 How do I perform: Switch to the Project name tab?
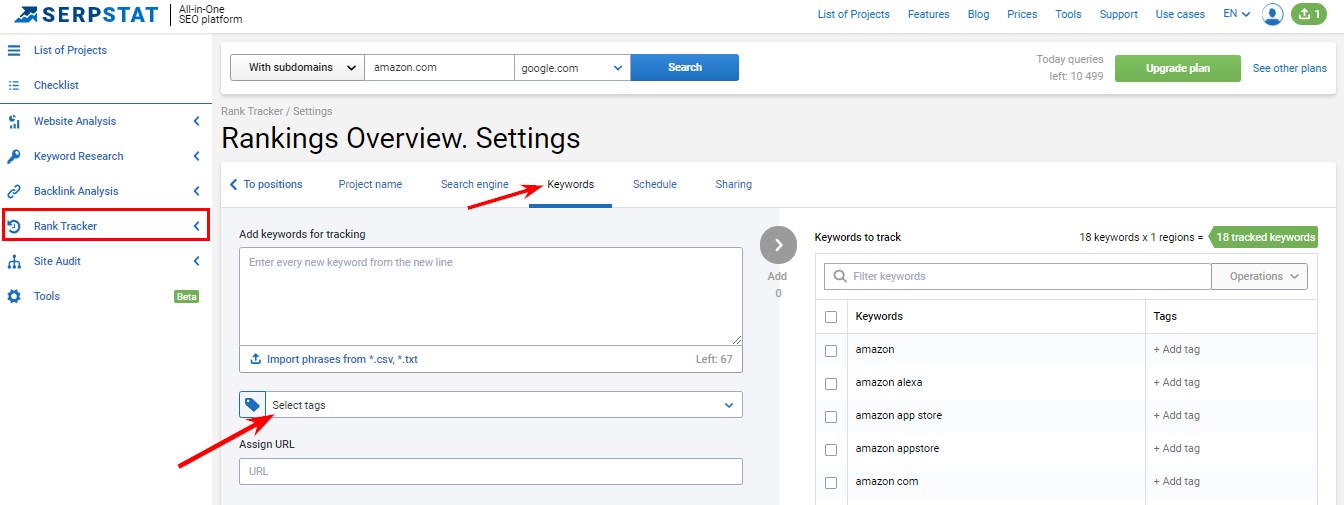[370, 184]
